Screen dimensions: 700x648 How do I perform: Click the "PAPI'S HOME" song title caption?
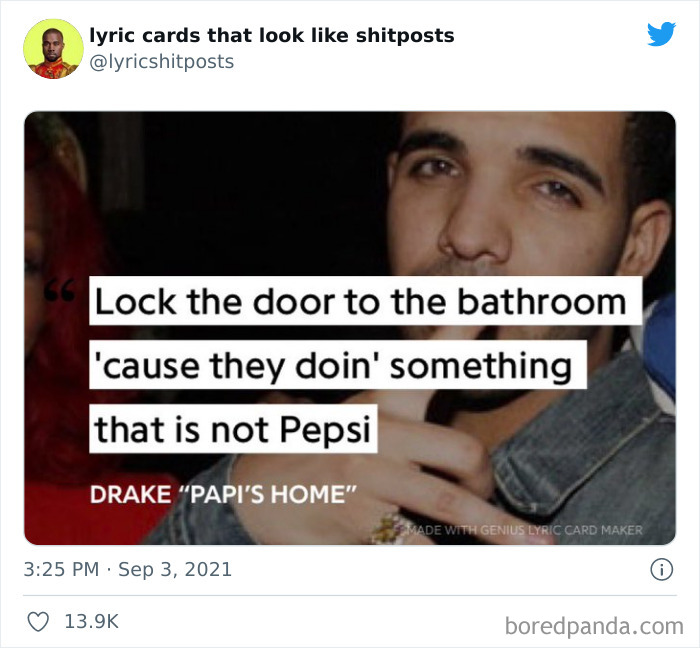pos(269,494)
